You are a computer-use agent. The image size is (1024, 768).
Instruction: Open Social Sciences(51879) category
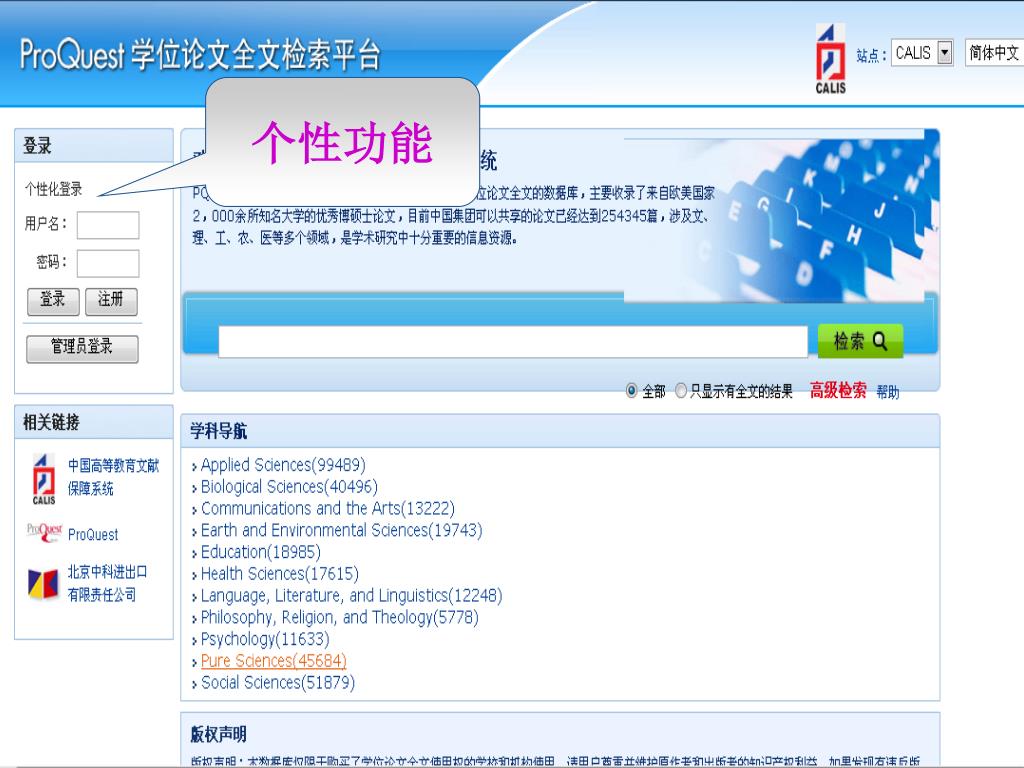tap(278, 682)
